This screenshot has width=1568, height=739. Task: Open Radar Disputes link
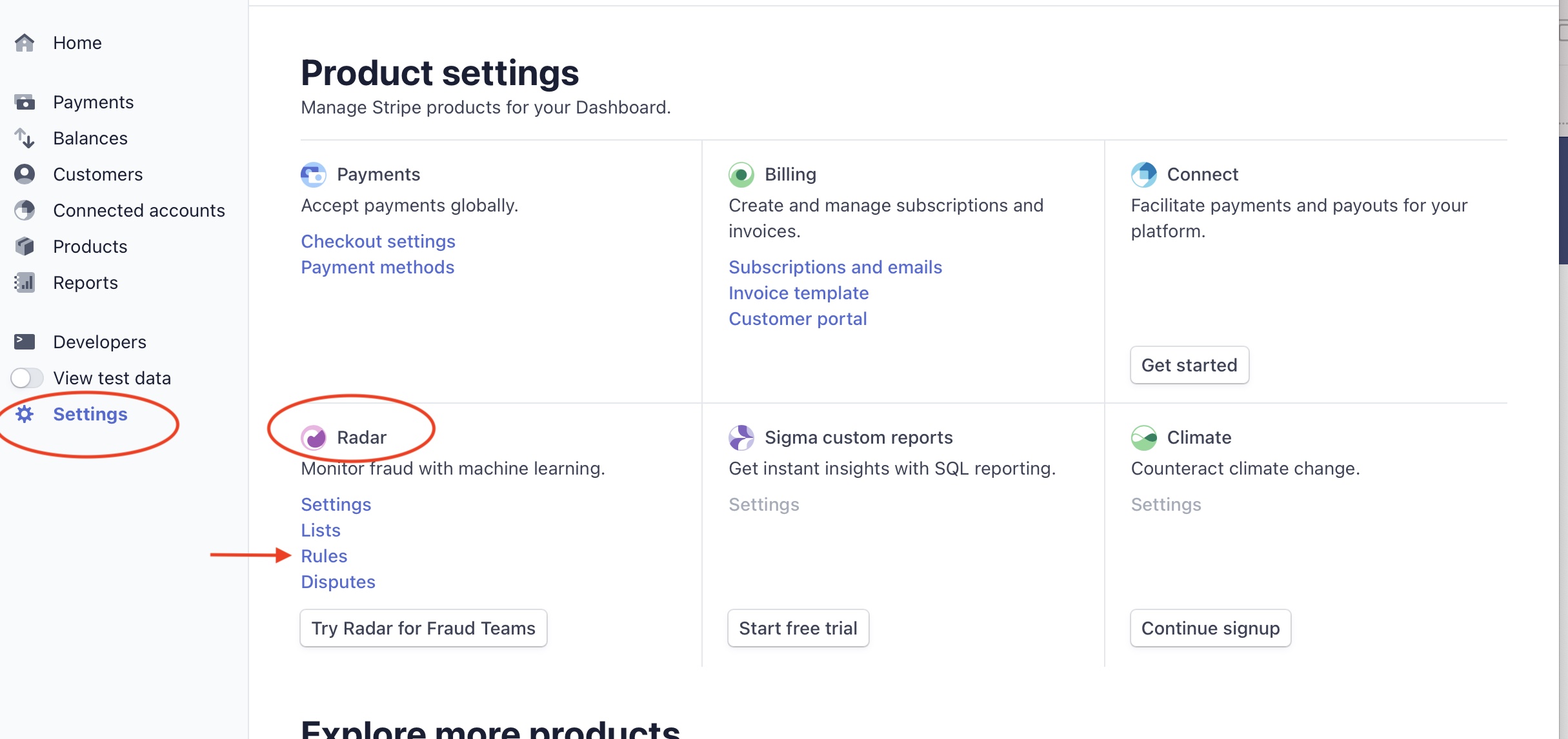pos(338,582)
